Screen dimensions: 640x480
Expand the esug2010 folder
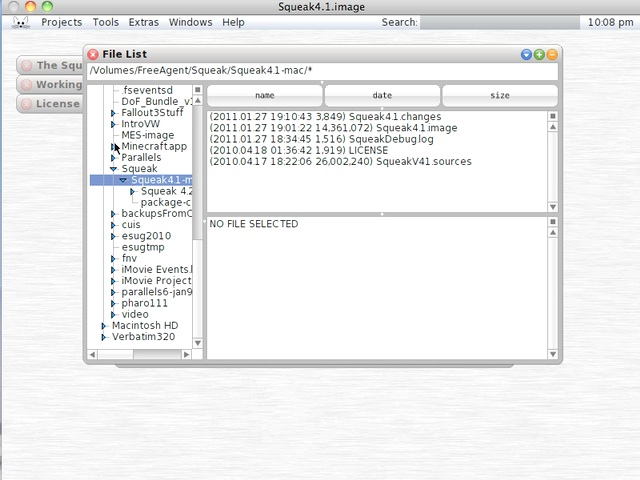113,236
